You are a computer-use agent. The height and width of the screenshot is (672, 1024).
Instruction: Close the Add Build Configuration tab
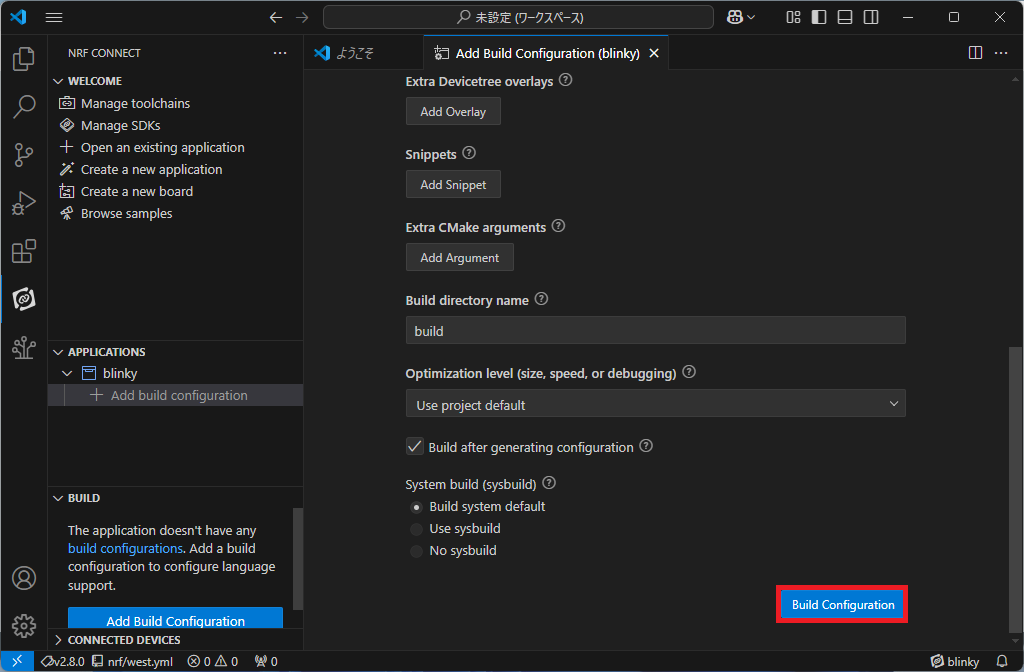click(654, 53)
